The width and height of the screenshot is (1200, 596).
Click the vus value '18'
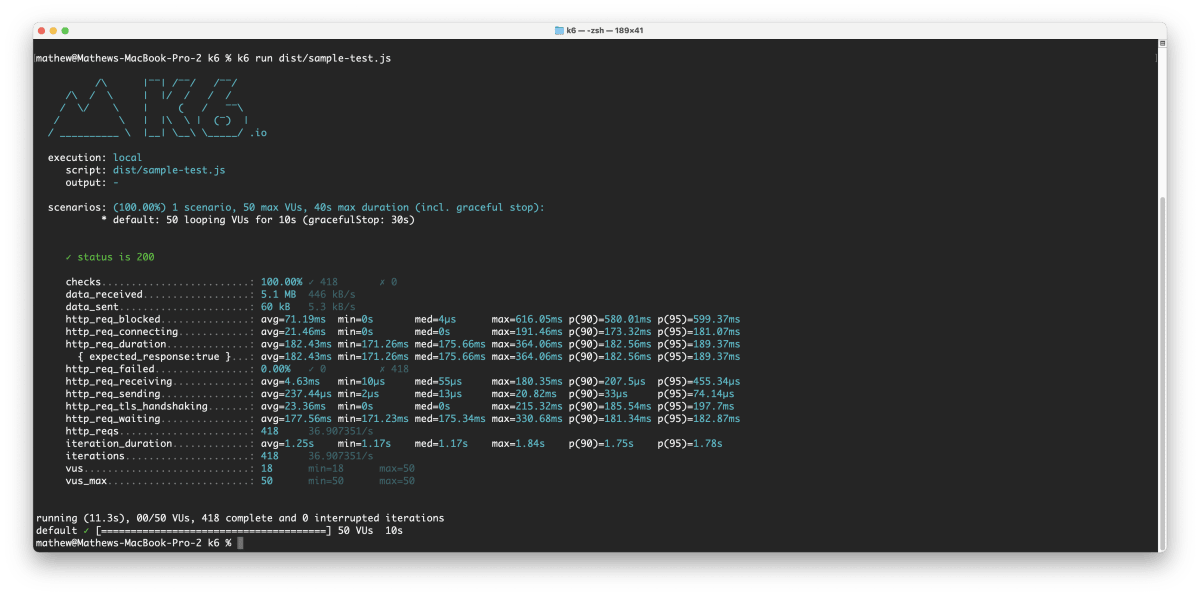[266, 467]
